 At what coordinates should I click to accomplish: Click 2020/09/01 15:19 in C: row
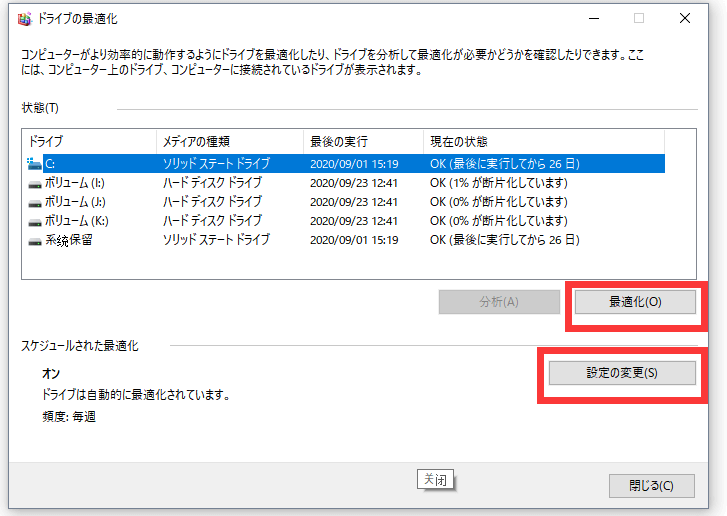click(354, 164)
